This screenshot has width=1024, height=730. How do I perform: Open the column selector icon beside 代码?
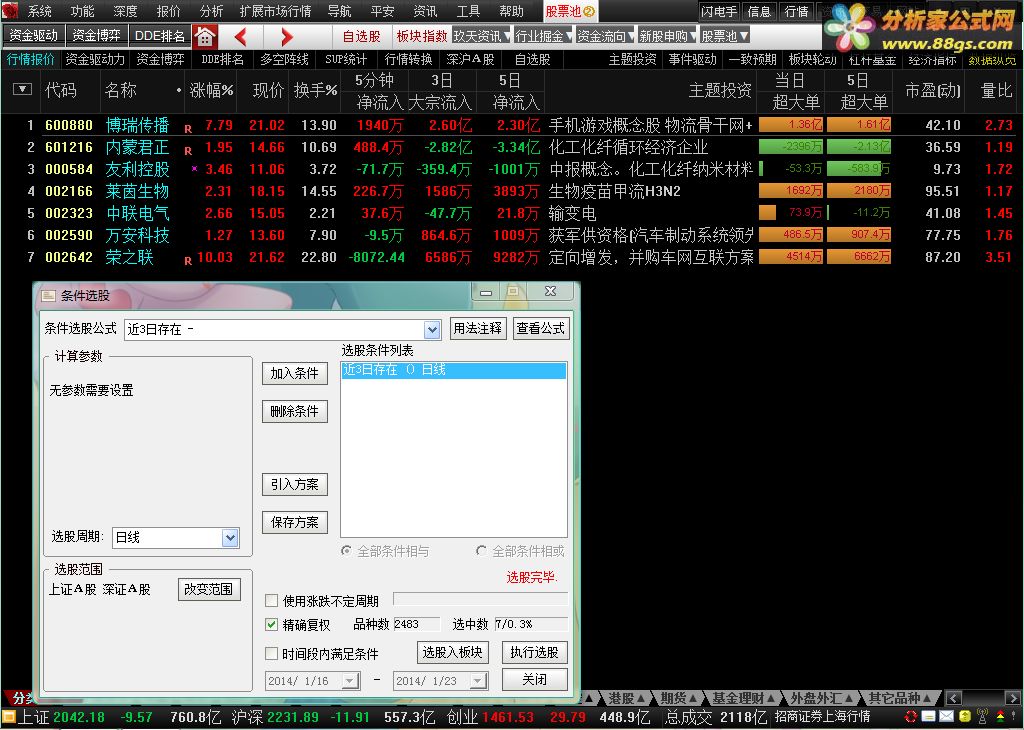click(22, 89)
